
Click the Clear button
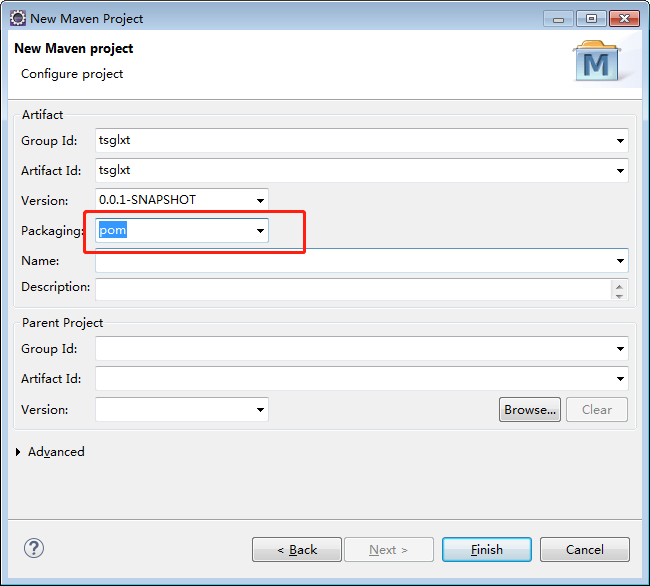point(597,409)
